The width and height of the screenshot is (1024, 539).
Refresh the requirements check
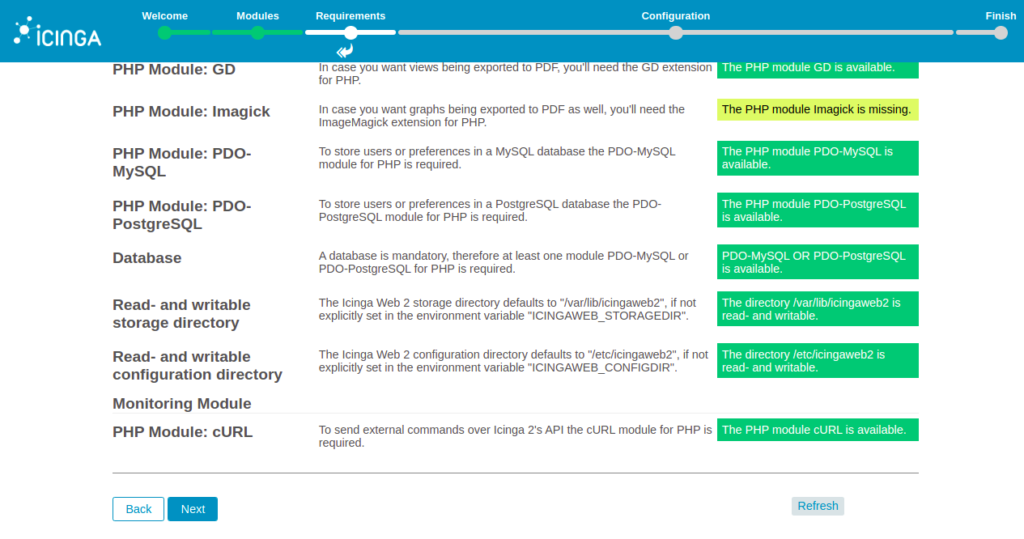[x=818, y=506]
